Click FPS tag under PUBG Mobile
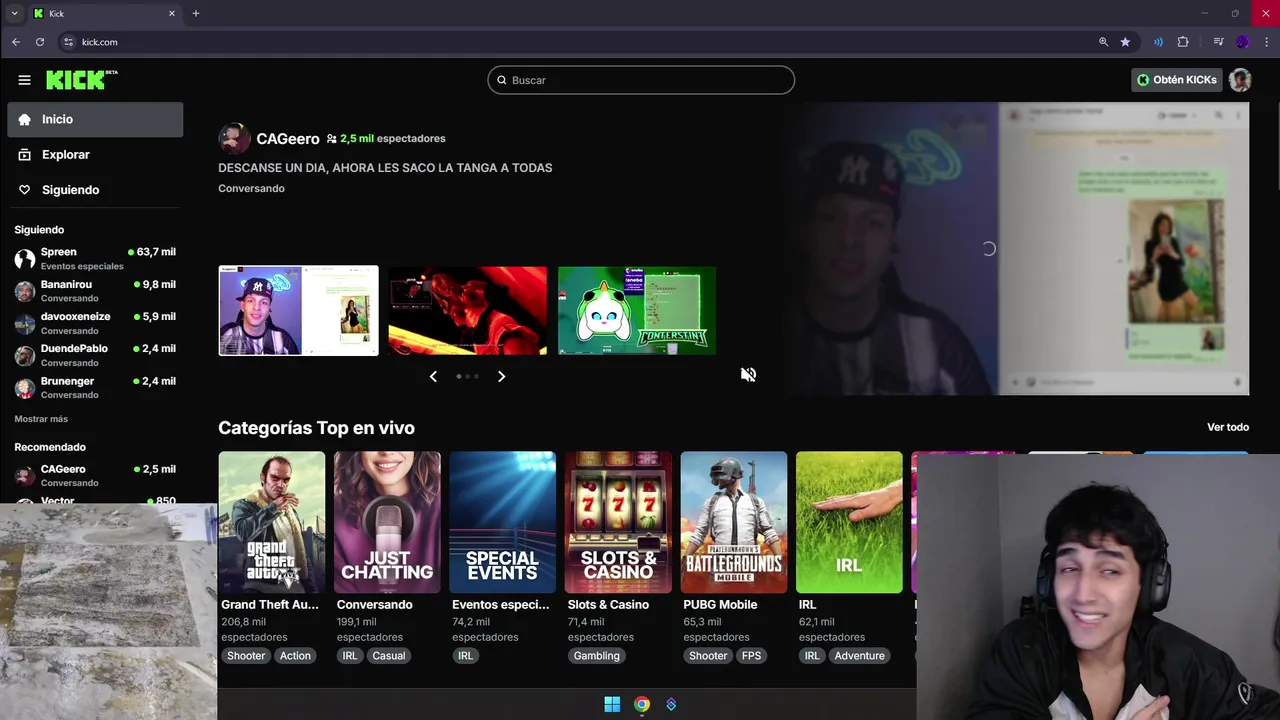 [x=751, y=656]
